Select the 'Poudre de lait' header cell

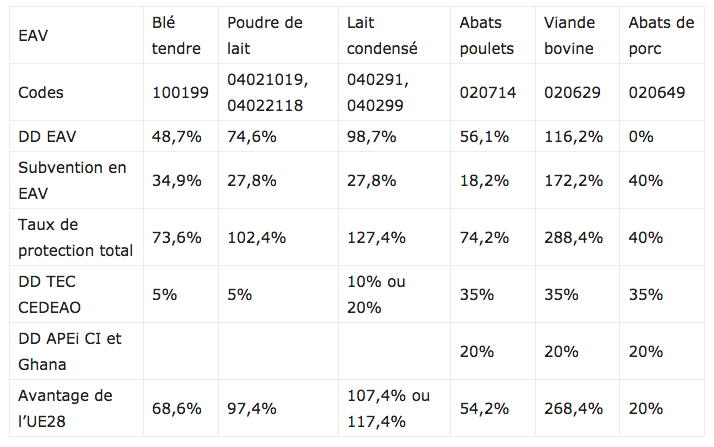click(x=264, y=35)
